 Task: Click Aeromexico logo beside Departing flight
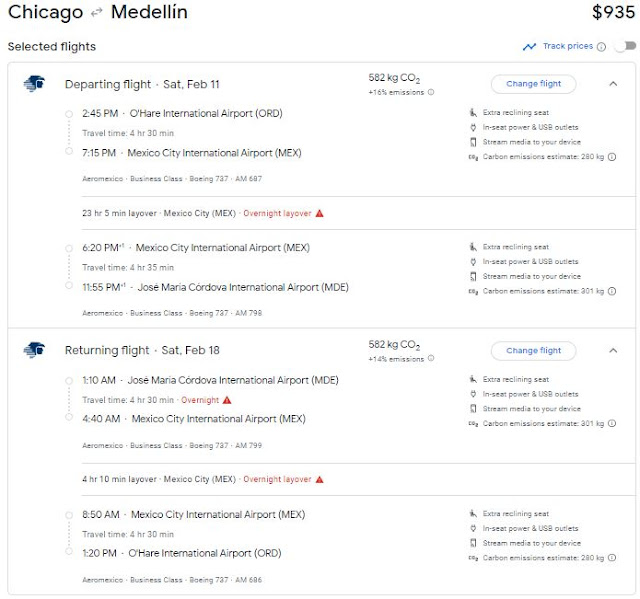34,83
